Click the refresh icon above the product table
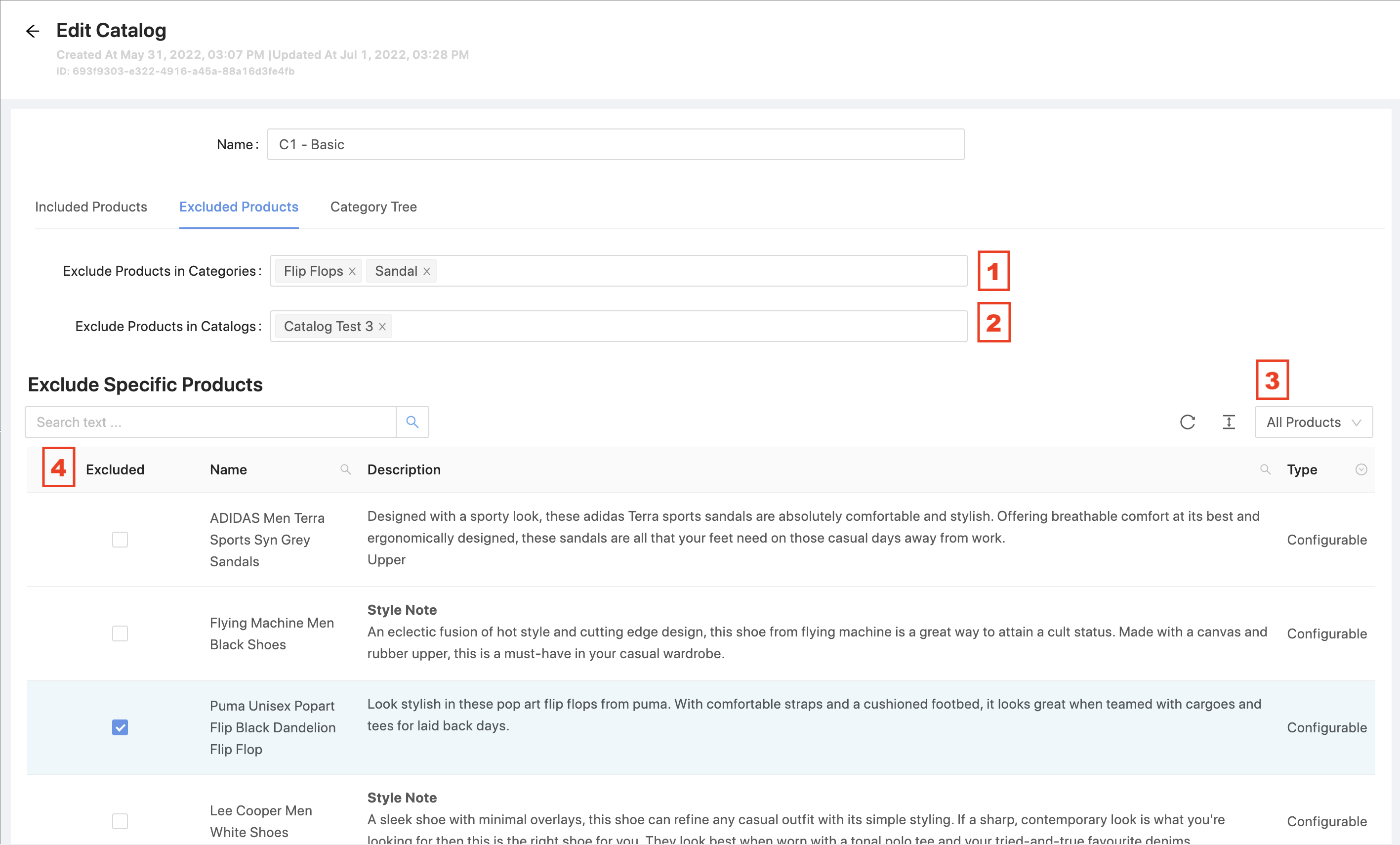 pyautogui.click(x=1188, y=422)
